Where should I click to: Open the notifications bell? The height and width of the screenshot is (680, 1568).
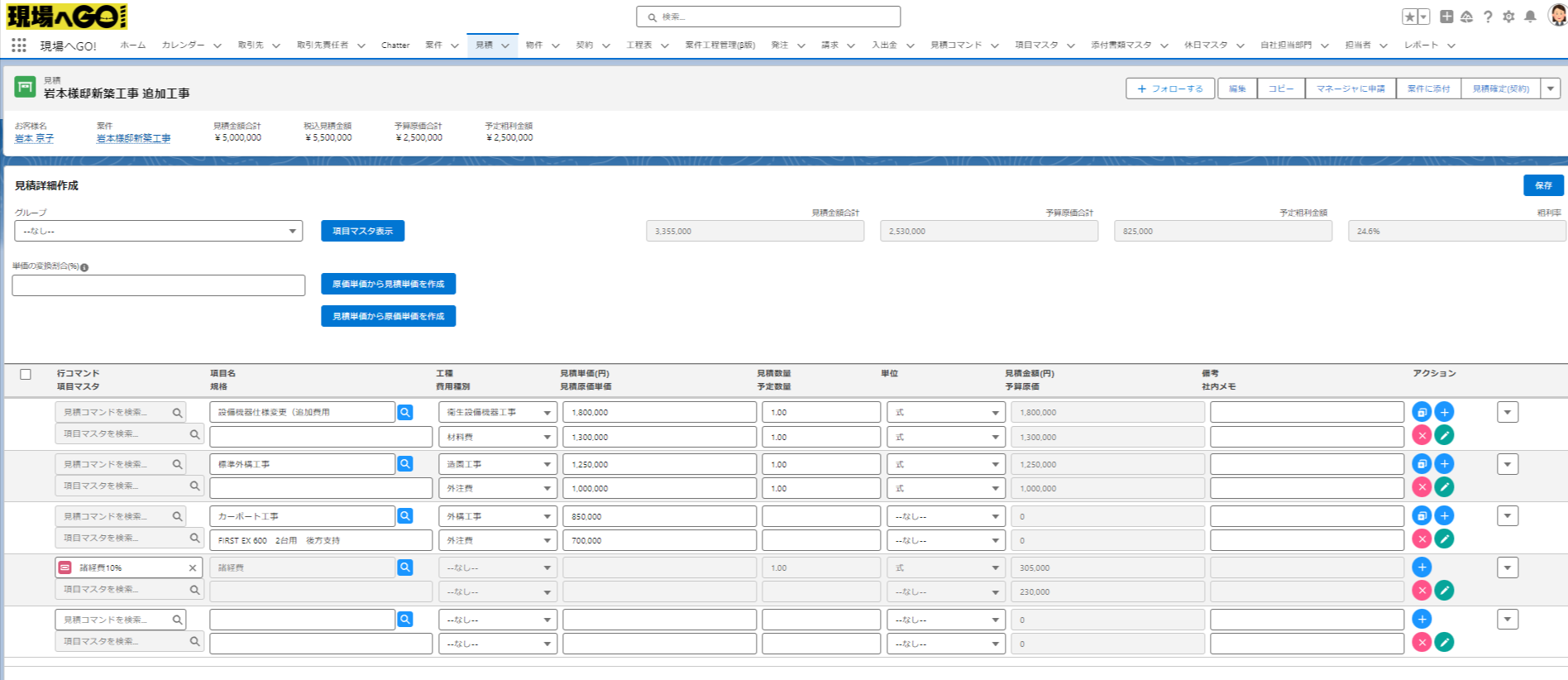(x=1530, y=17)
